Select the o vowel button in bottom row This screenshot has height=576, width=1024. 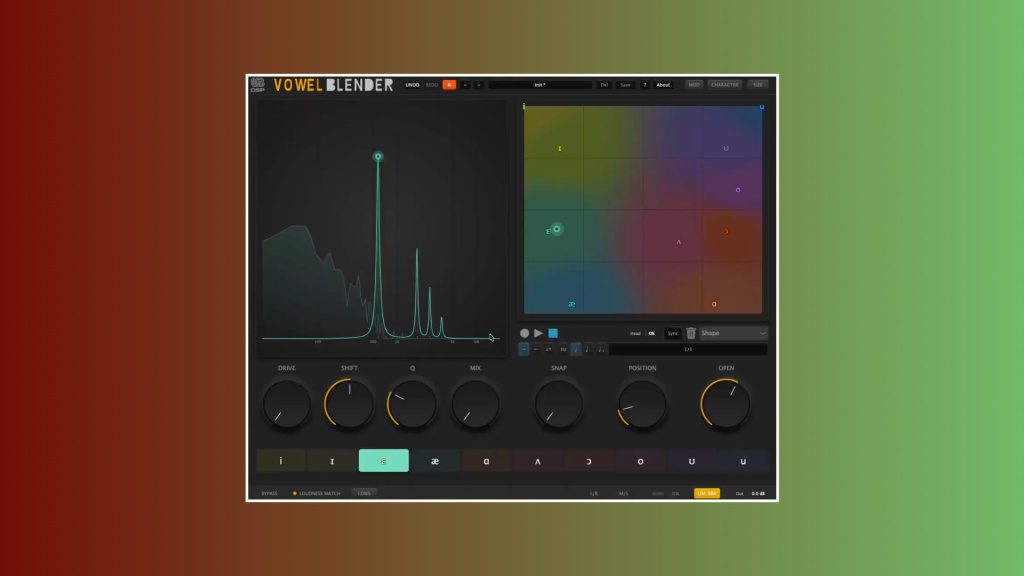pos(641,460)
